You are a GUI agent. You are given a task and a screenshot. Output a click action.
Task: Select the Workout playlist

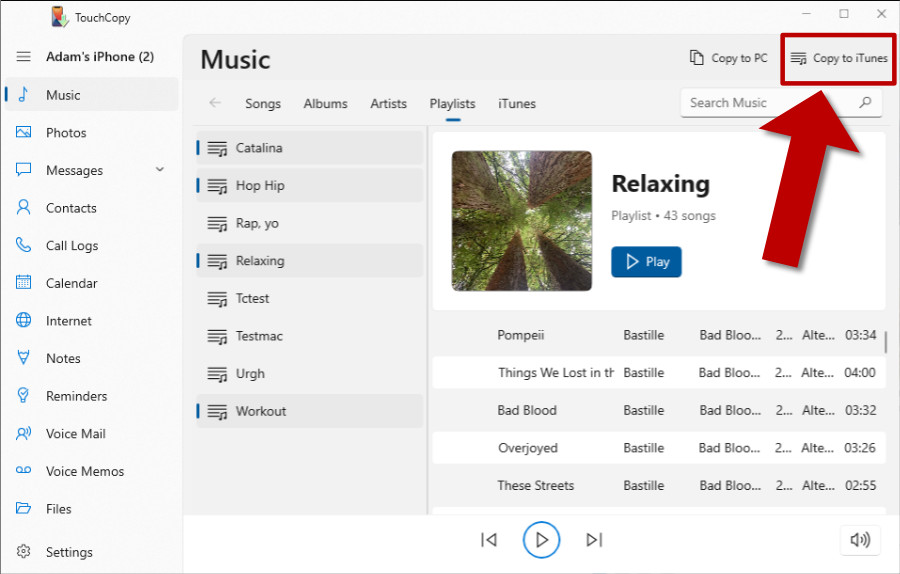click(x=309, y=411)
